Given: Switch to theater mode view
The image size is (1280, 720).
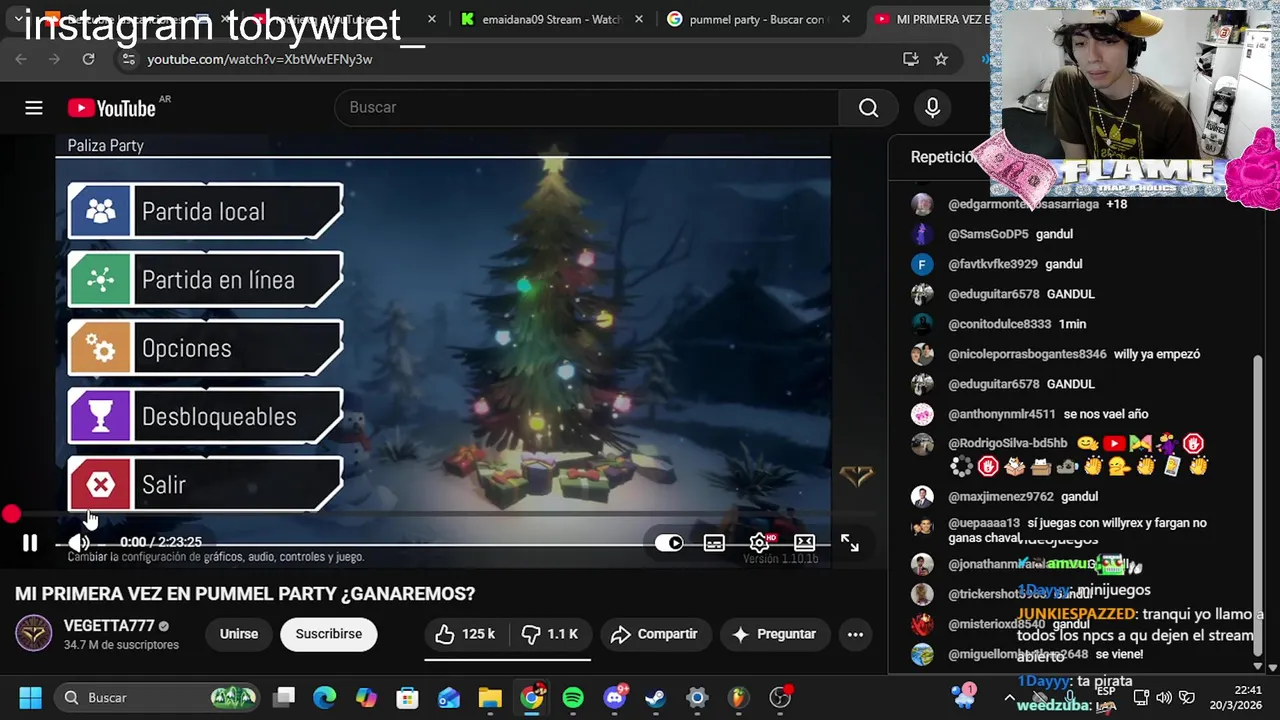Looking at the screenshot, I should click(804, 543).
